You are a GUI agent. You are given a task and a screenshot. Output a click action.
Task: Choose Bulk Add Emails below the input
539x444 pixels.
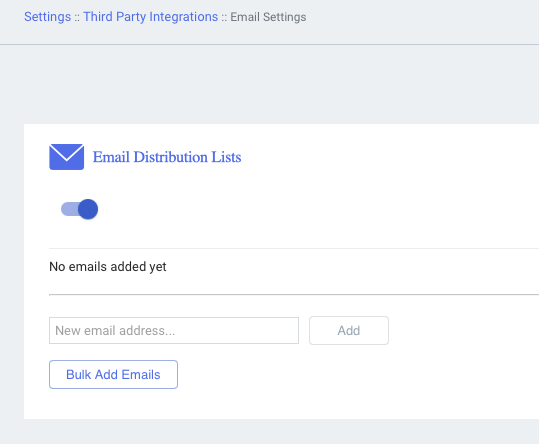113,375
